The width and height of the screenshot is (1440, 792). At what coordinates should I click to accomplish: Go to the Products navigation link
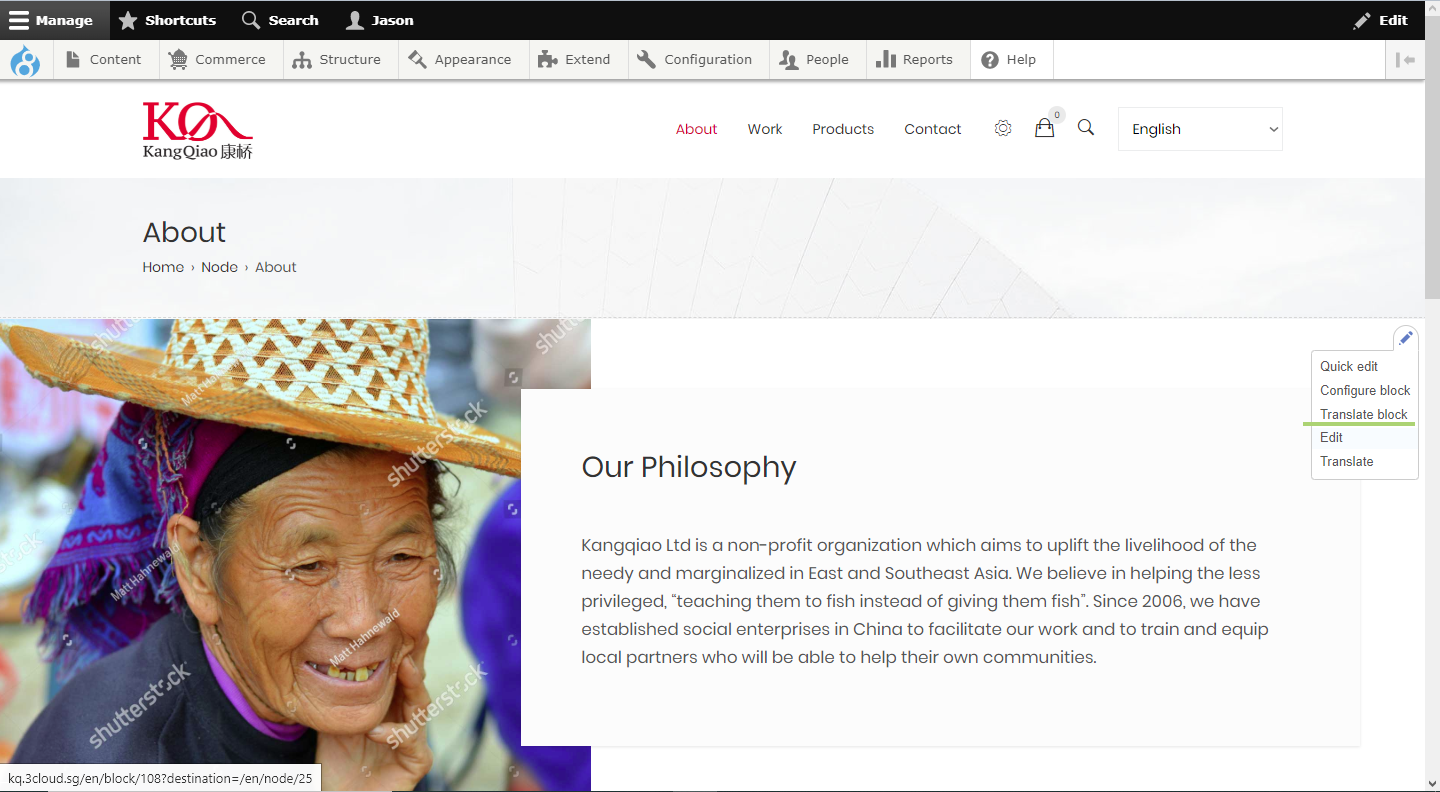pos(843,129)
